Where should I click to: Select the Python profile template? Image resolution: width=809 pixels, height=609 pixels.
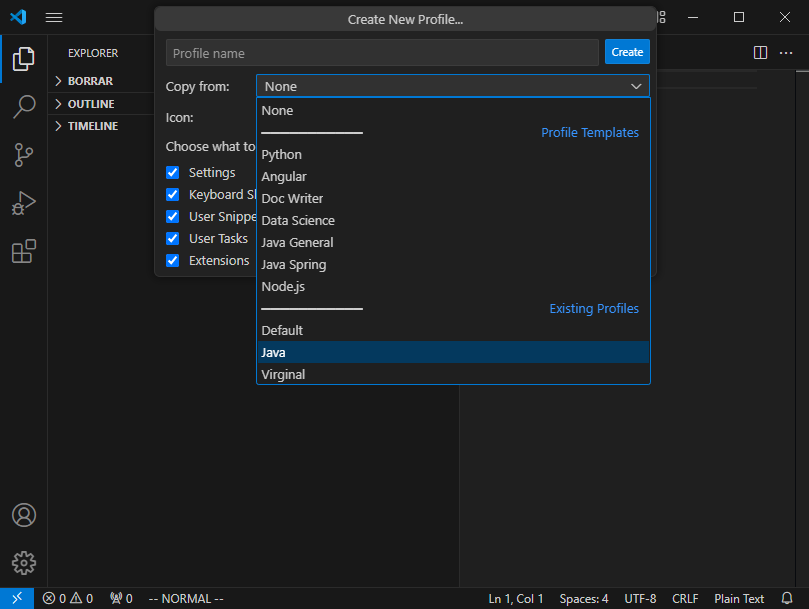coord(453,154)
